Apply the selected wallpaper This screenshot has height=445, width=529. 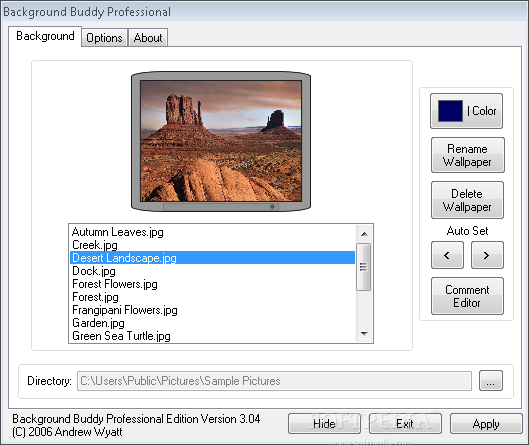[x=486, y=423]
